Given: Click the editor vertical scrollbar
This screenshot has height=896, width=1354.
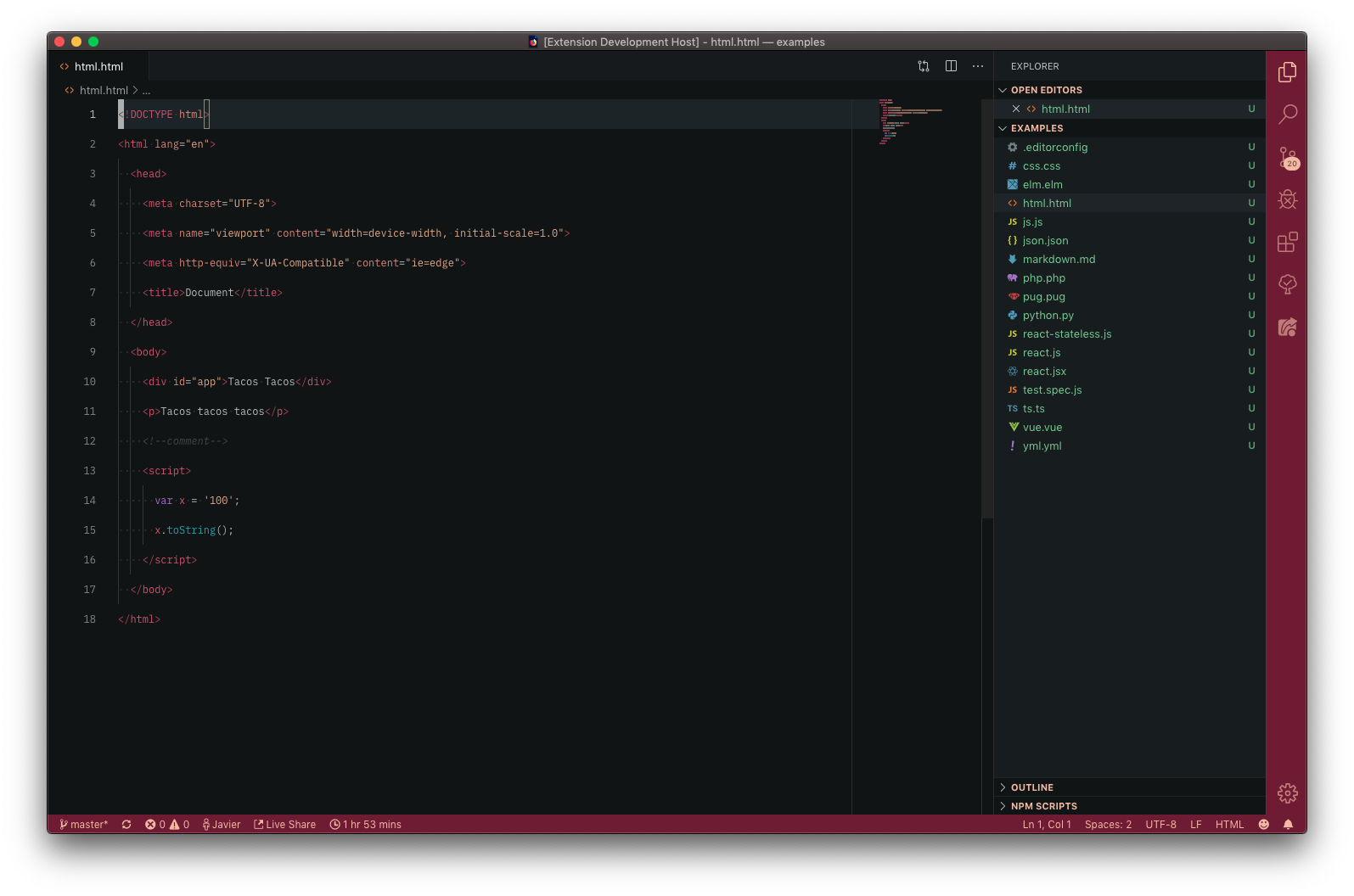Looking at the screenshot, I should pyautogui.click(x=987, y=308).
